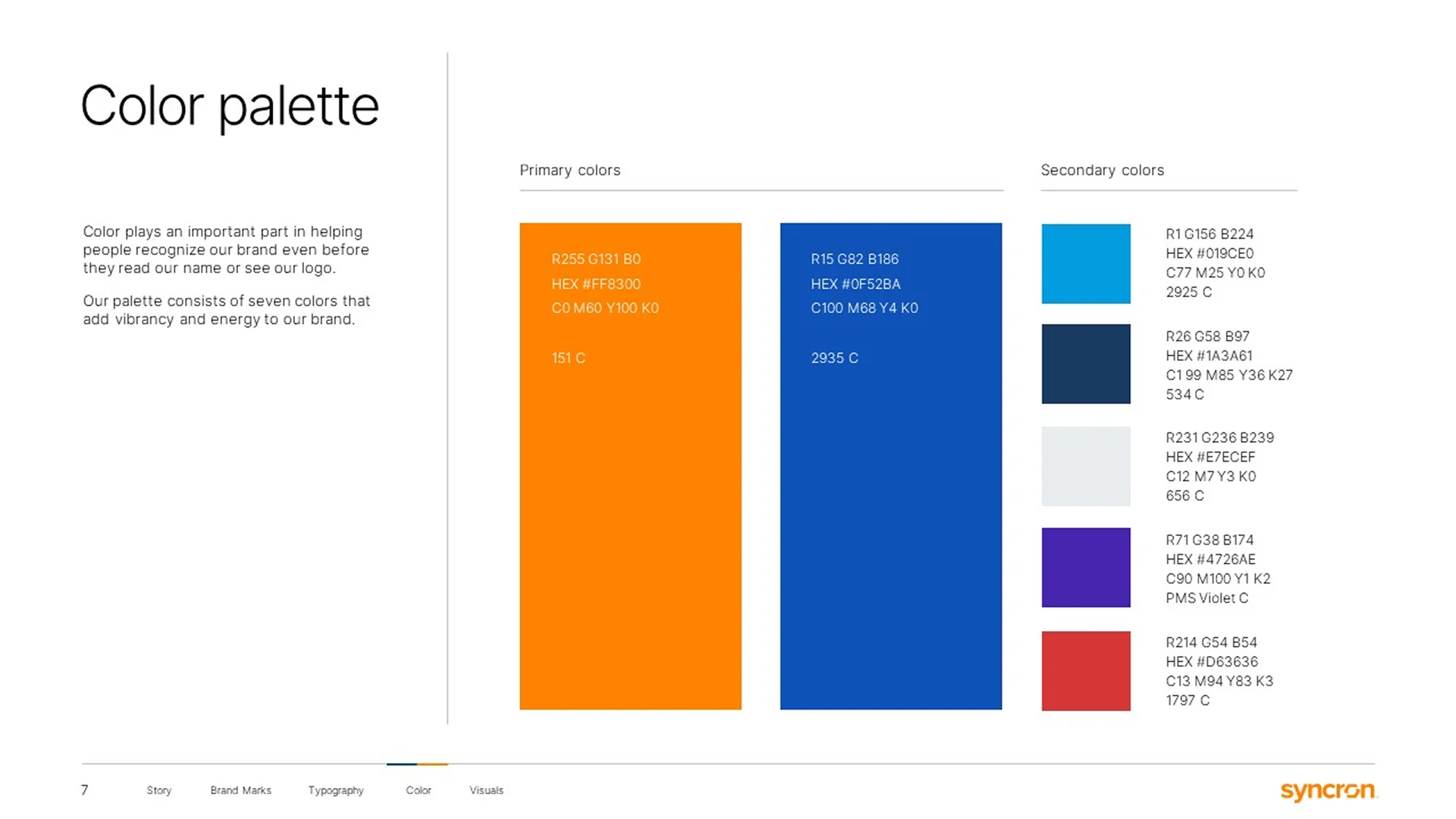Viewport: 1456px width, 819px height.
Task: Click the HEX #FF8300 value text
Action: (596, 284)
